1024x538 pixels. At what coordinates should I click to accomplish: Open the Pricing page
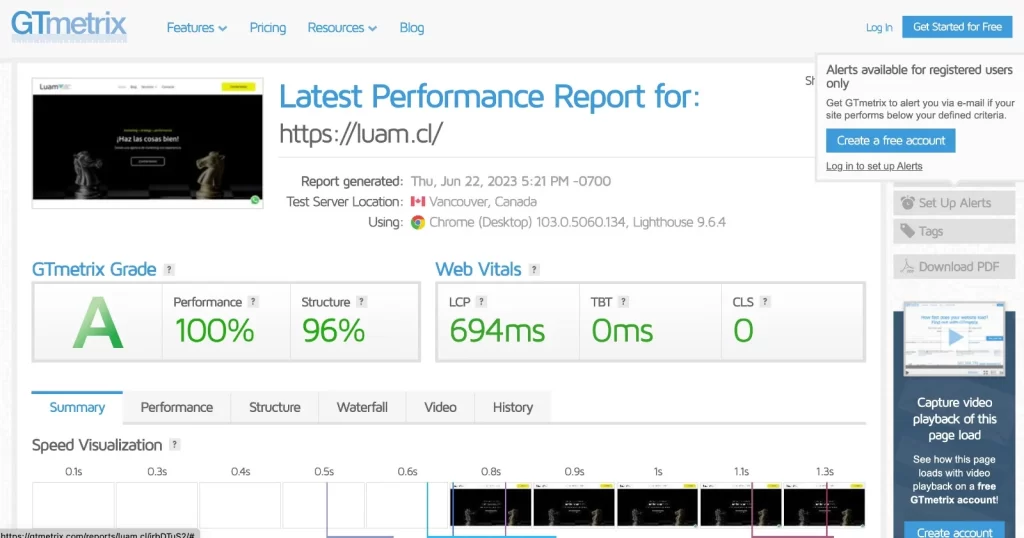[x=267, y=28]
